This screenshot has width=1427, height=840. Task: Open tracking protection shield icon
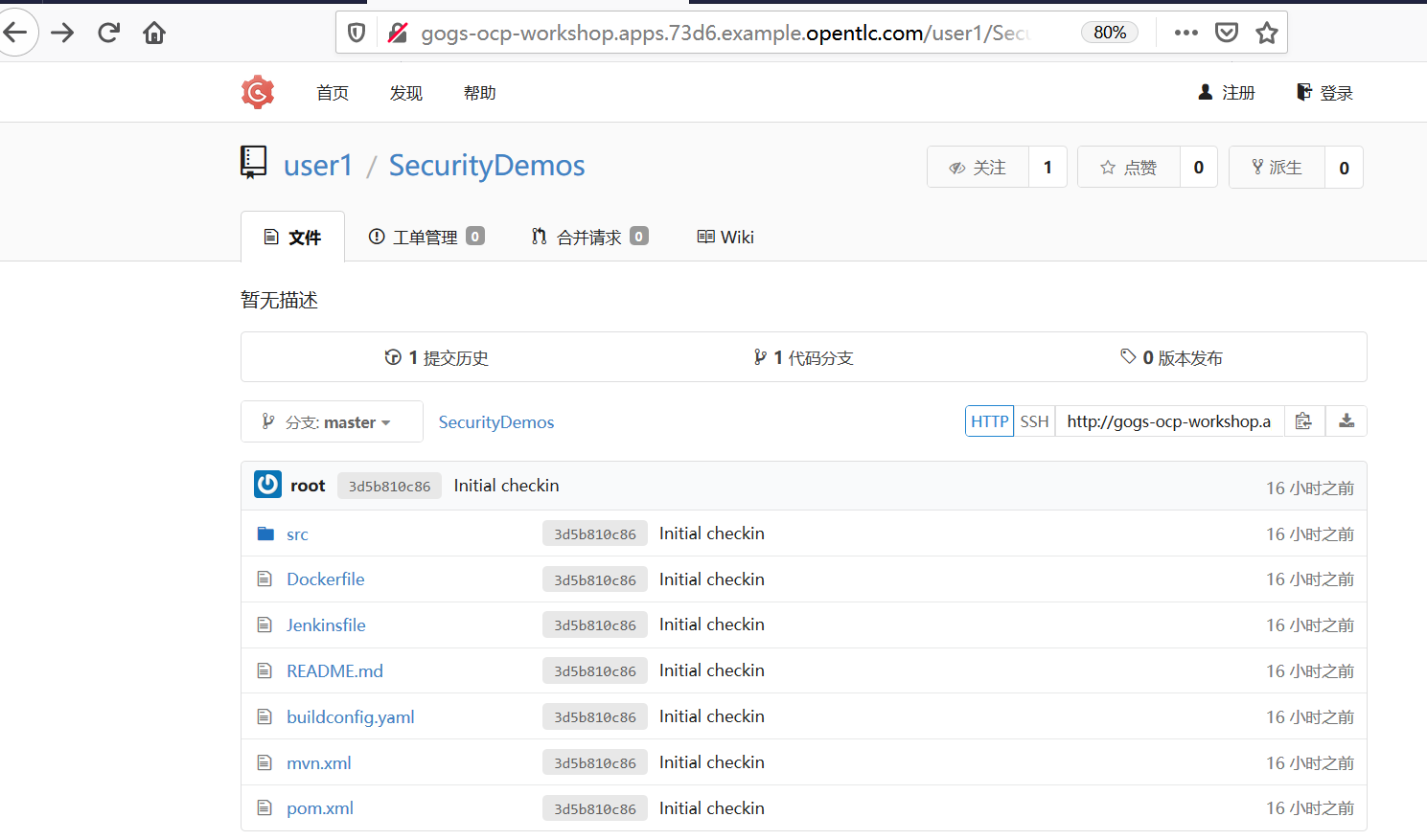pos(357,33)
